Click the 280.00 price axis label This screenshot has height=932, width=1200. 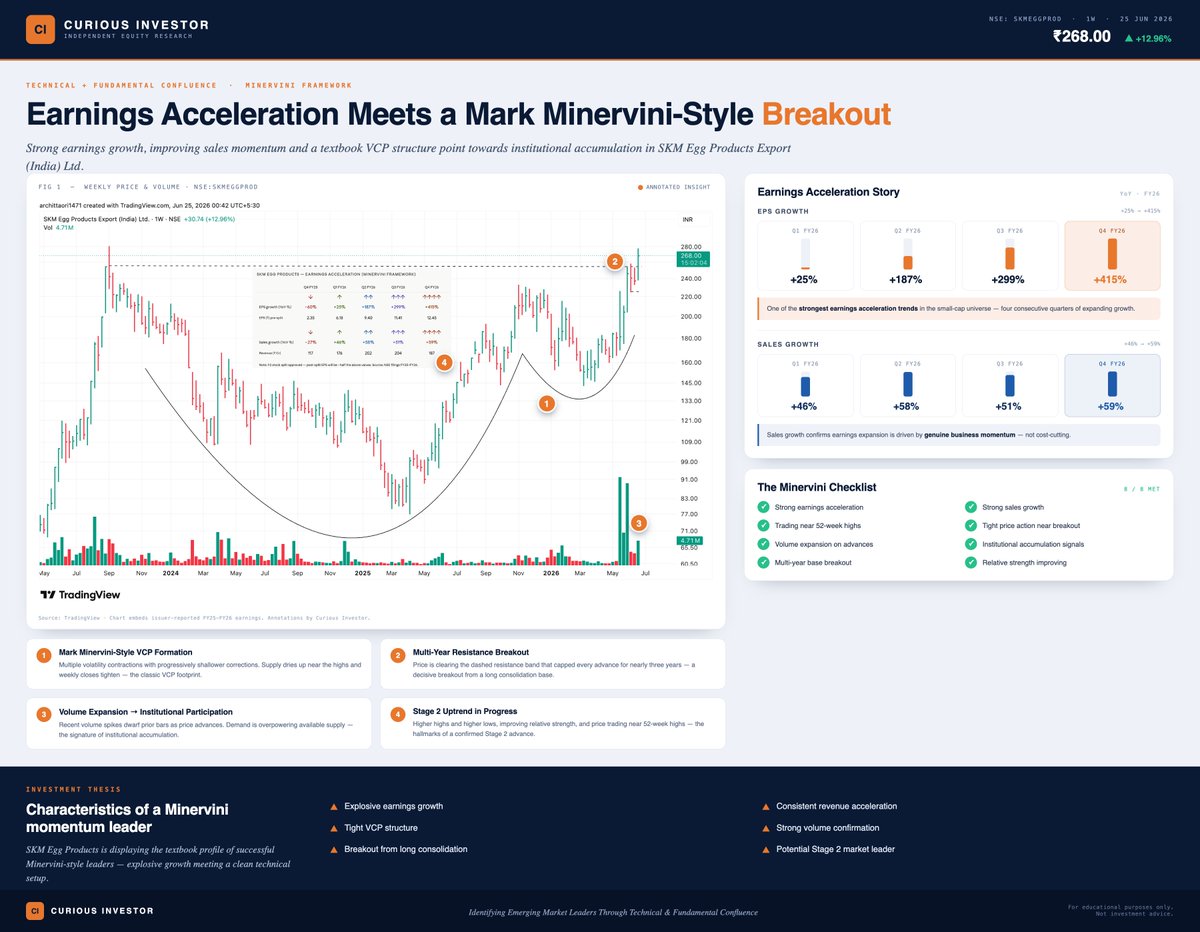coord(690,246)
